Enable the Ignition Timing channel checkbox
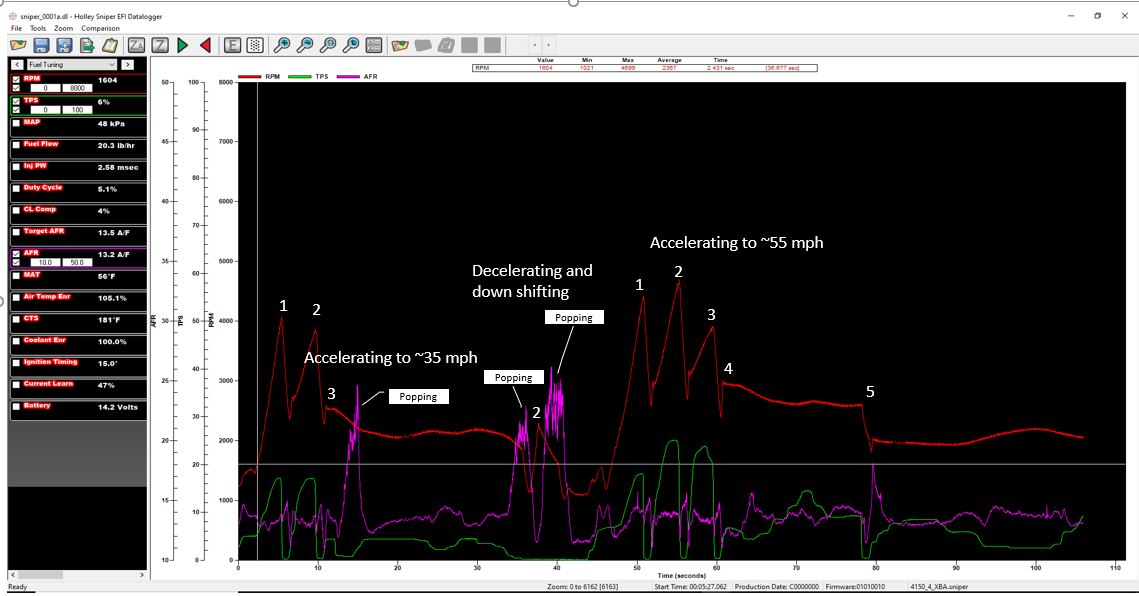The image size is (1139, 596). point(16,363)
